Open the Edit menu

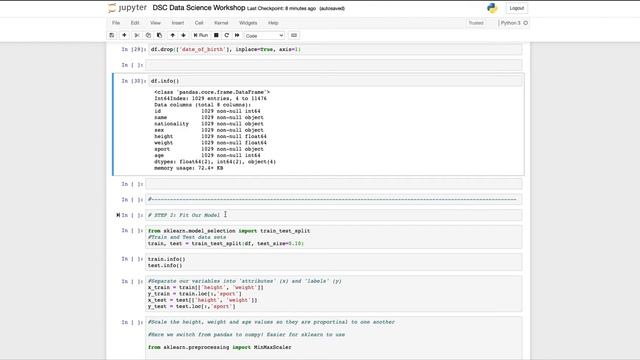pyautogui.click(x=135, y=23)
